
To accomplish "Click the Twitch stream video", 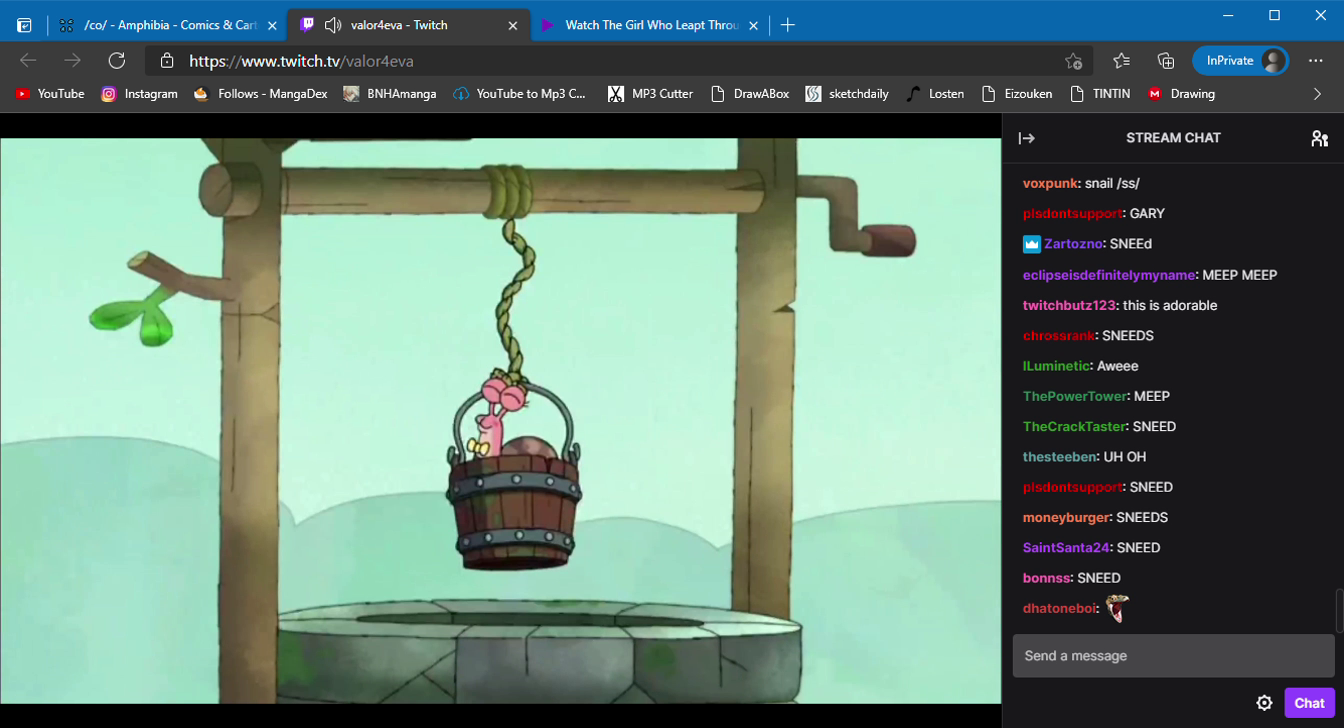I will 500,420.
